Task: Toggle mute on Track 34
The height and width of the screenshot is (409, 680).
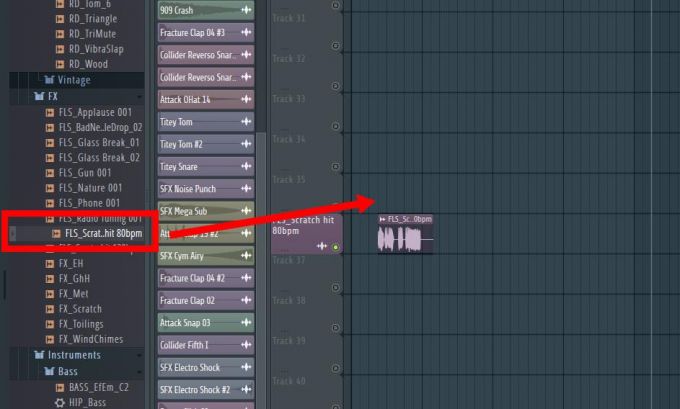Action: click(x=336, y=126)
